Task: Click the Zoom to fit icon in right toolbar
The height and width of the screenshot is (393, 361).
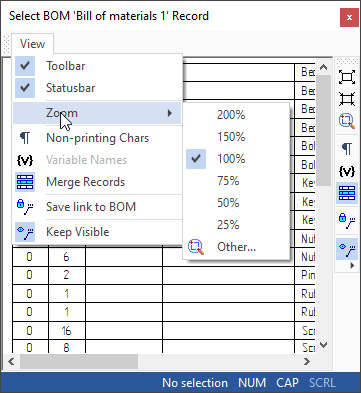Action: (347, 77)
